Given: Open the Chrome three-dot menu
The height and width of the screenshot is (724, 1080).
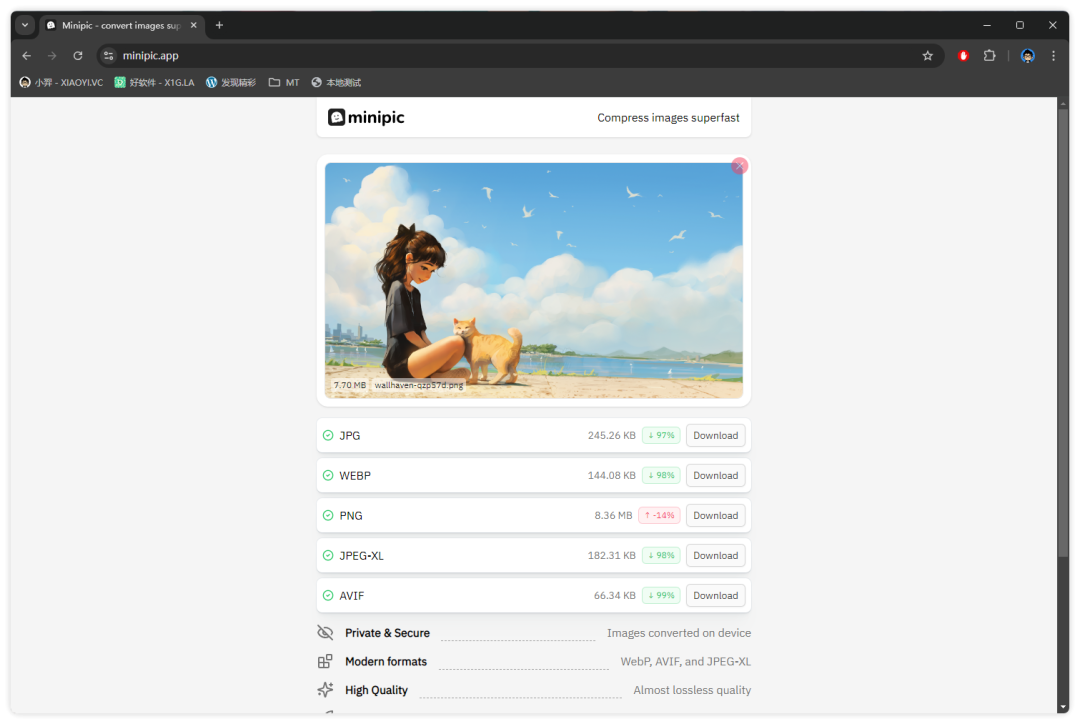Looking at the screenshot, I should (1053, 56).
